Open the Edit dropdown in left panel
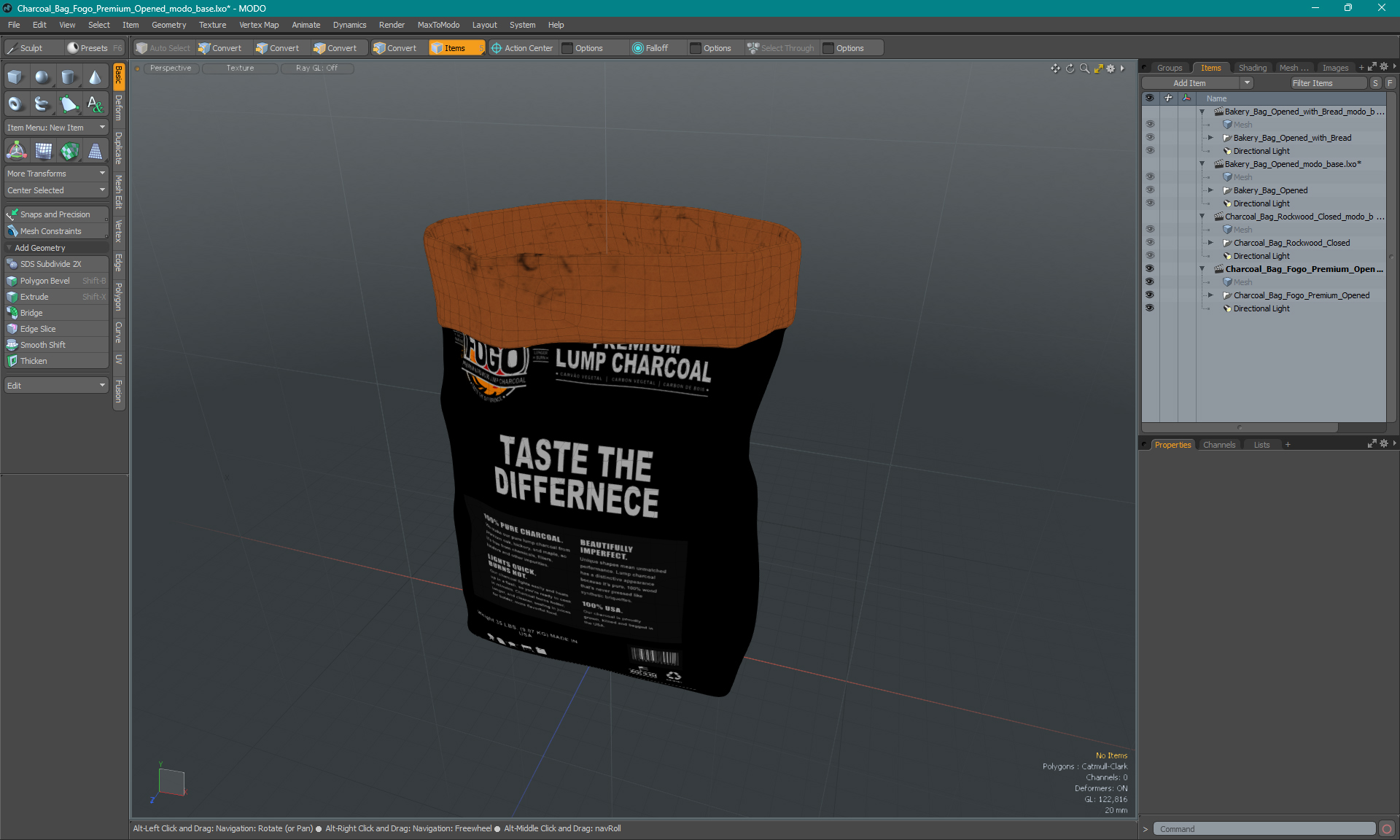1400x840 pixels. coord(56,386)
